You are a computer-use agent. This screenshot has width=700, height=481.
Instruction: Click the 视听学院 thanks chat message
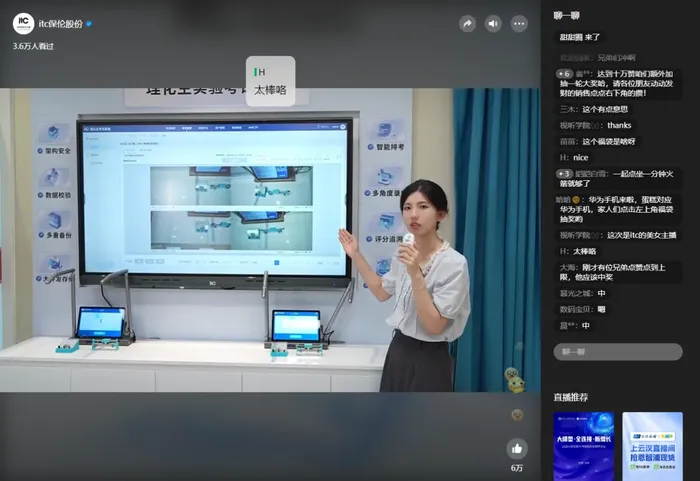coord(596,125)
